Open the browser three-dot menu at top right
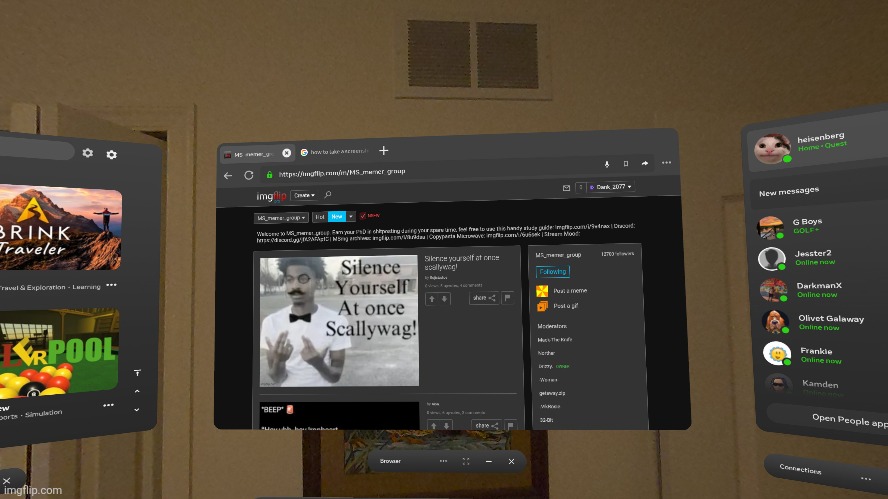 coord(667,163)
